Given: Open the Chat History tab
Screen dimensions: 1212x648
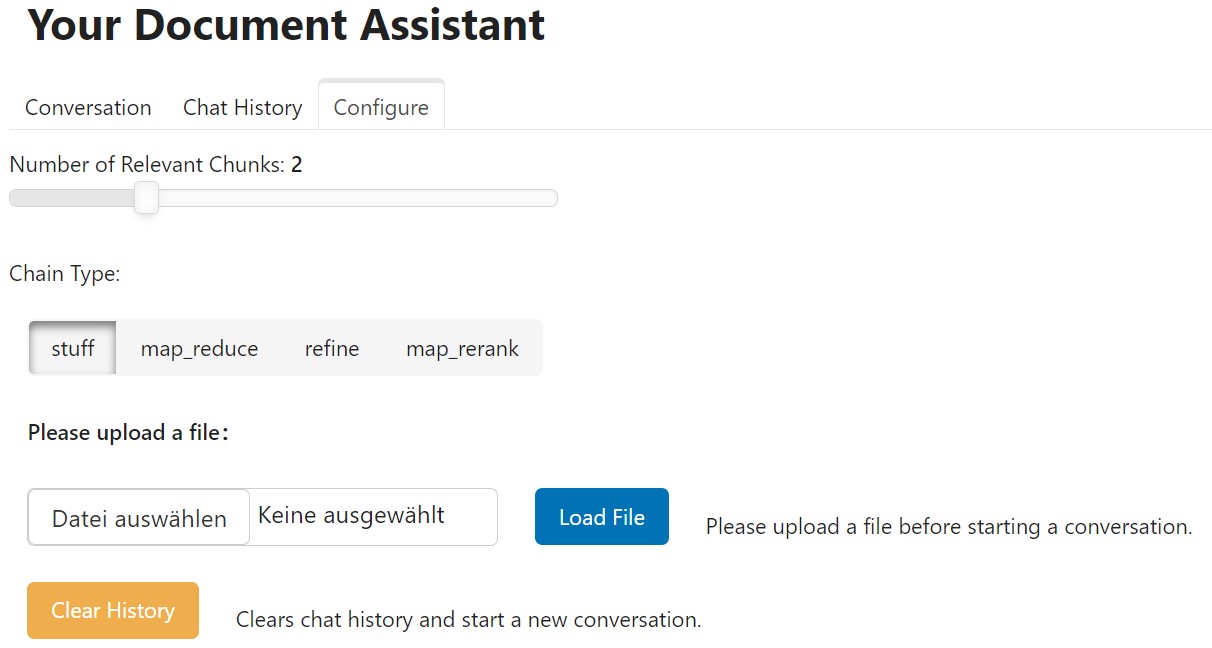Looking at the screenshot, I should click(x=242, y=107).
